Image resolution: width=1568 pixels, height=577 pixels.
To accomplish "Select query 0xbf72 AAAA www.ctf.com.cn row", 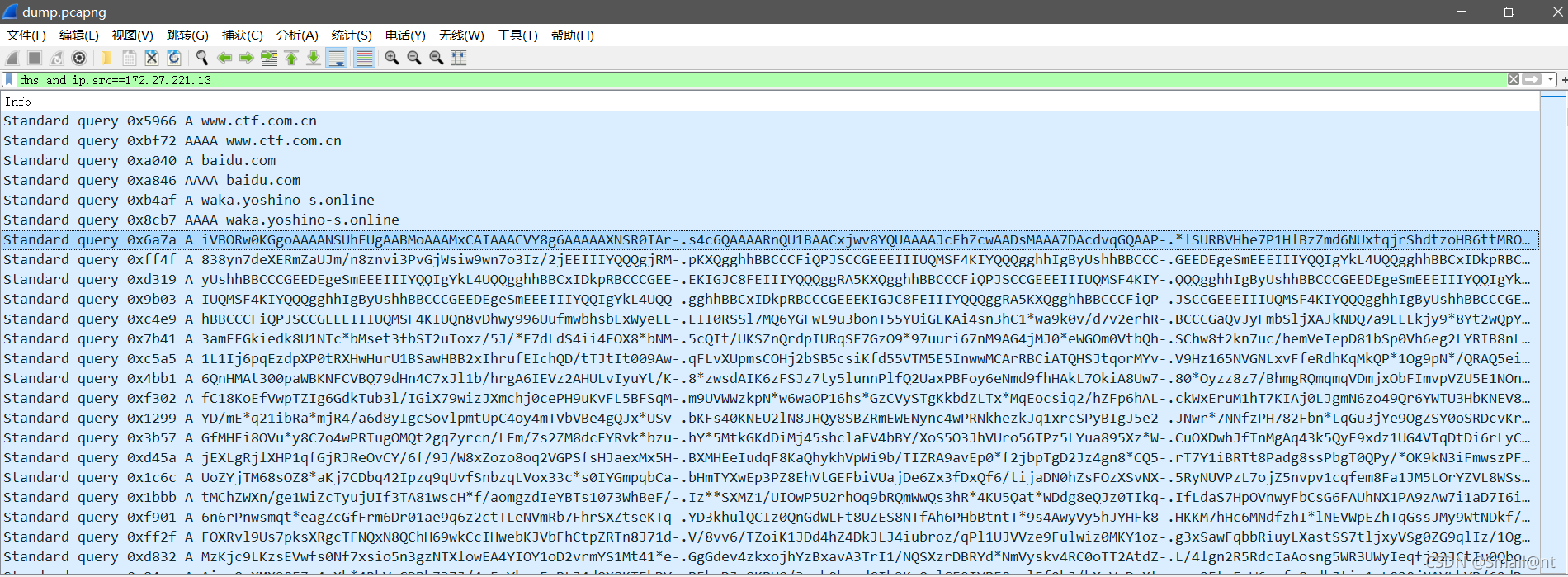I will point(769,140).
